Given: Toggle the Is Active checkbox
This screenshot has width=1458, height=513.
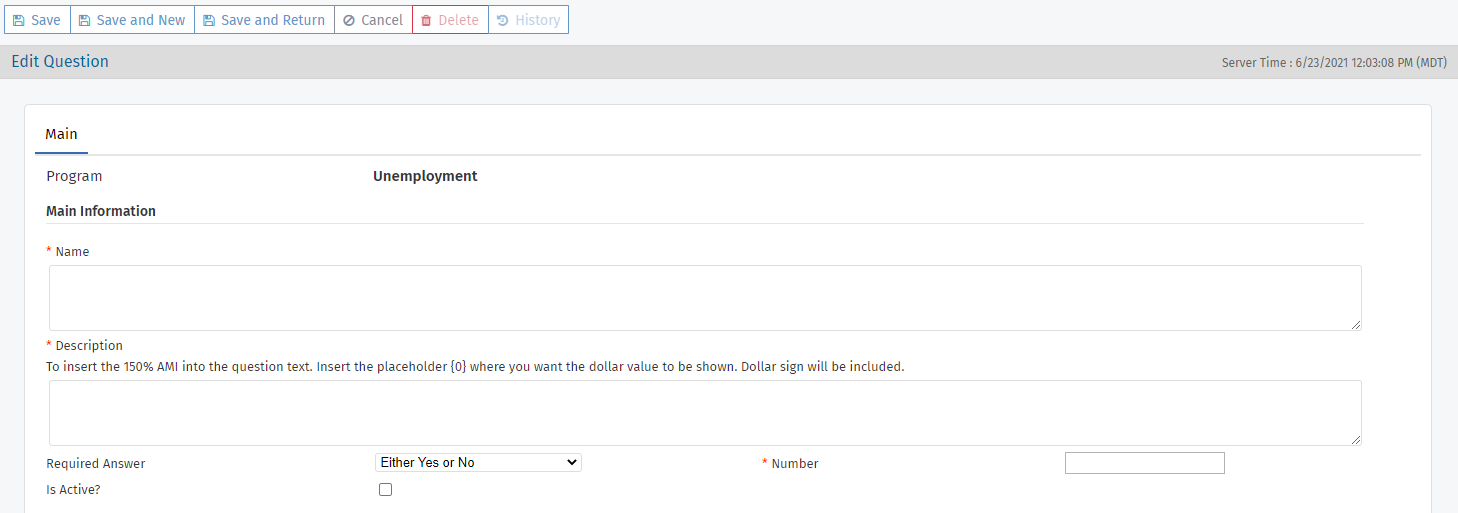Looking at the screenshot, I should pyautogui.click(x=386, y=490).
